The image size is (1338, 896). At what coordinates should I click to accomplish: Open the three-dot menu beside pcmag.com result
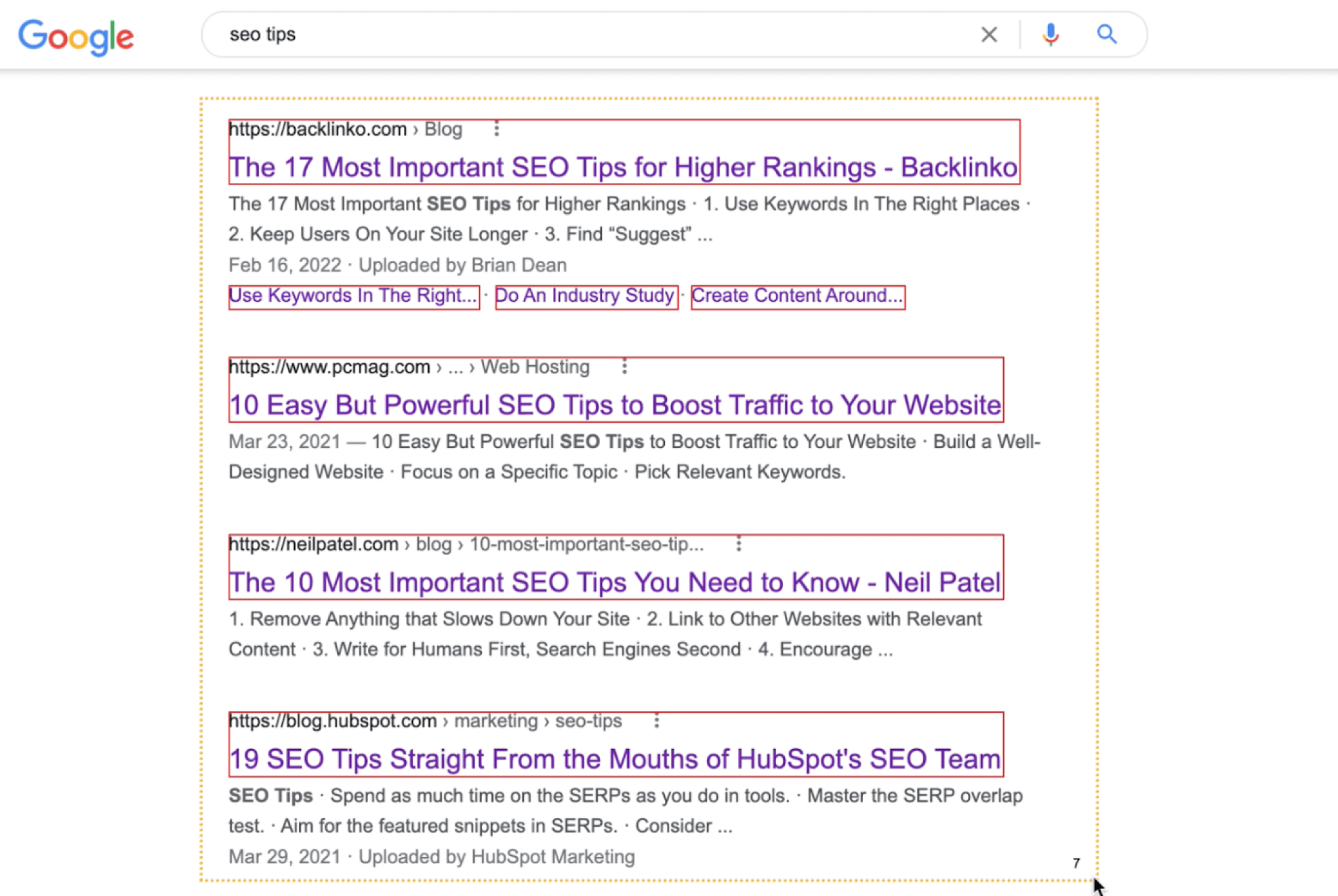[625, 367]
